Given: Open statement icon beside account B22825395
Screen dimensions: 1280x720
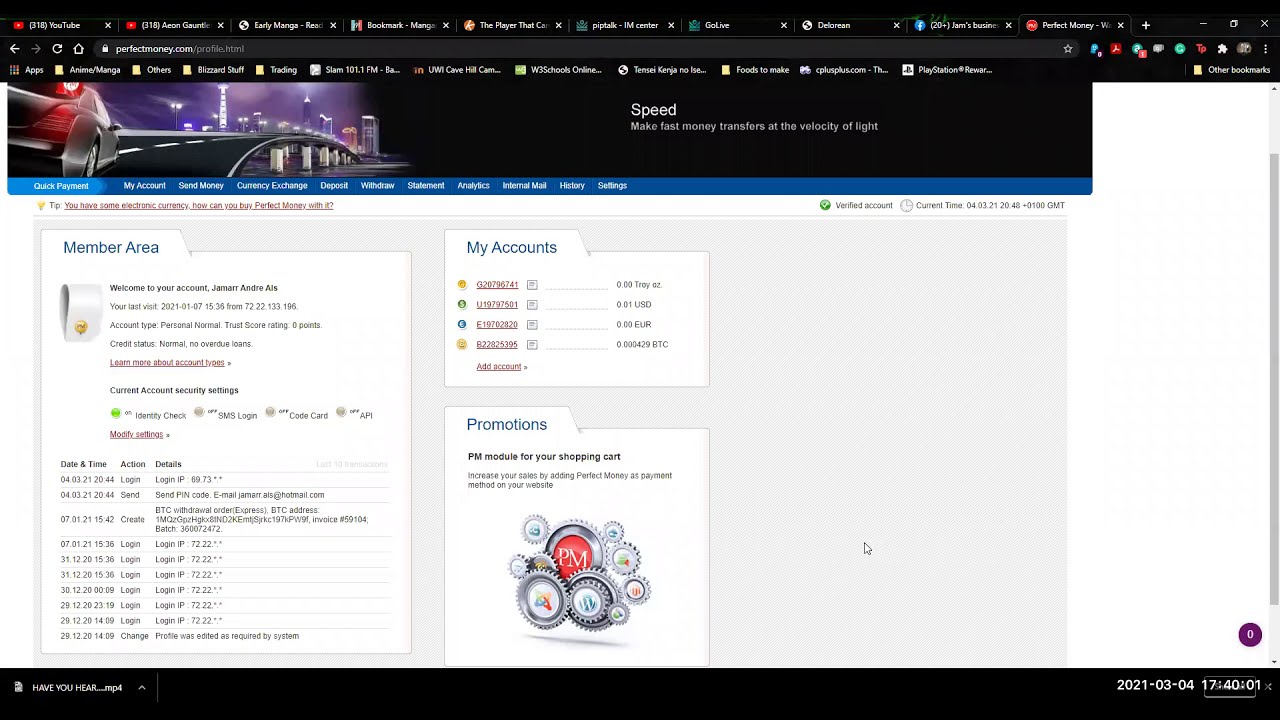Looking at the screenshot, I should [x=532, y=345].
